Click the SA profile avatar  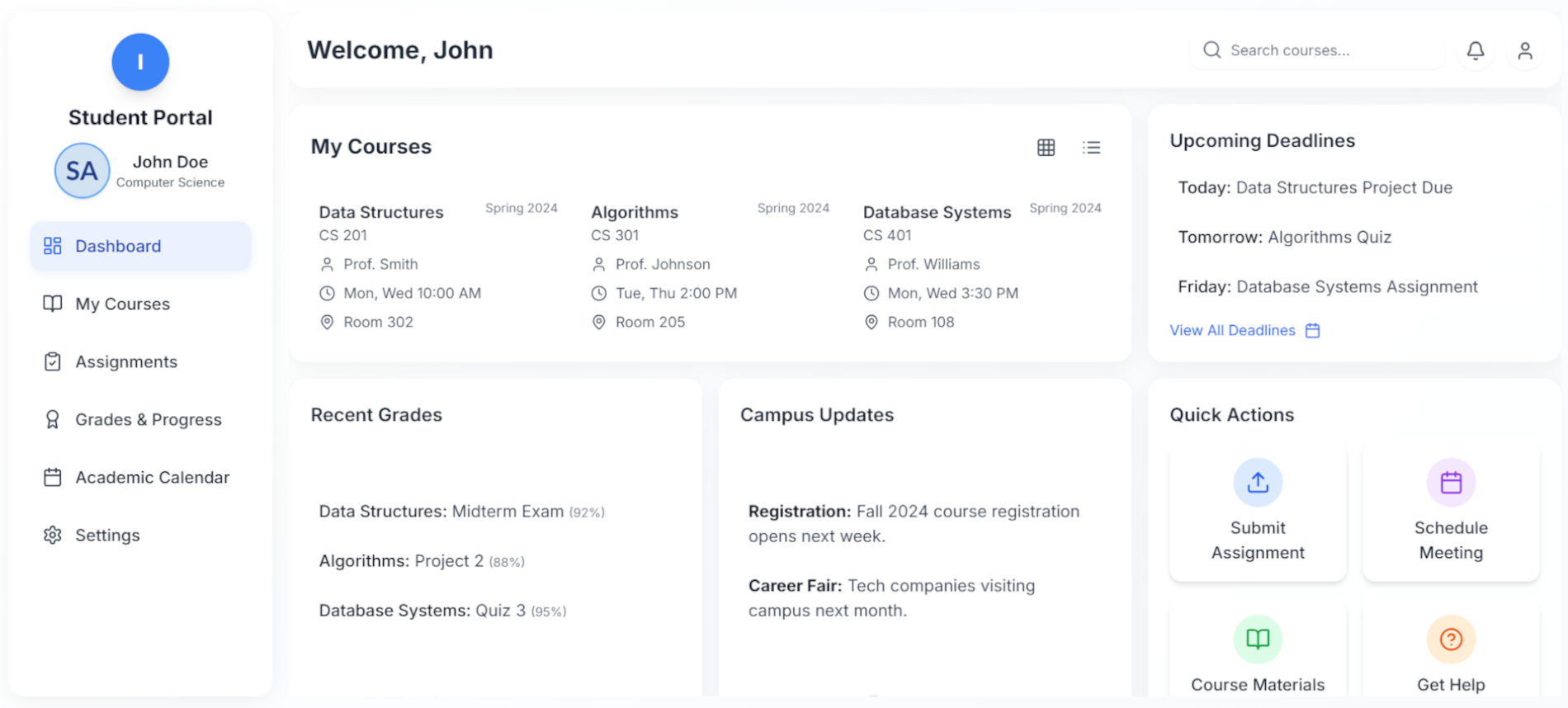[x=82, y=171]
